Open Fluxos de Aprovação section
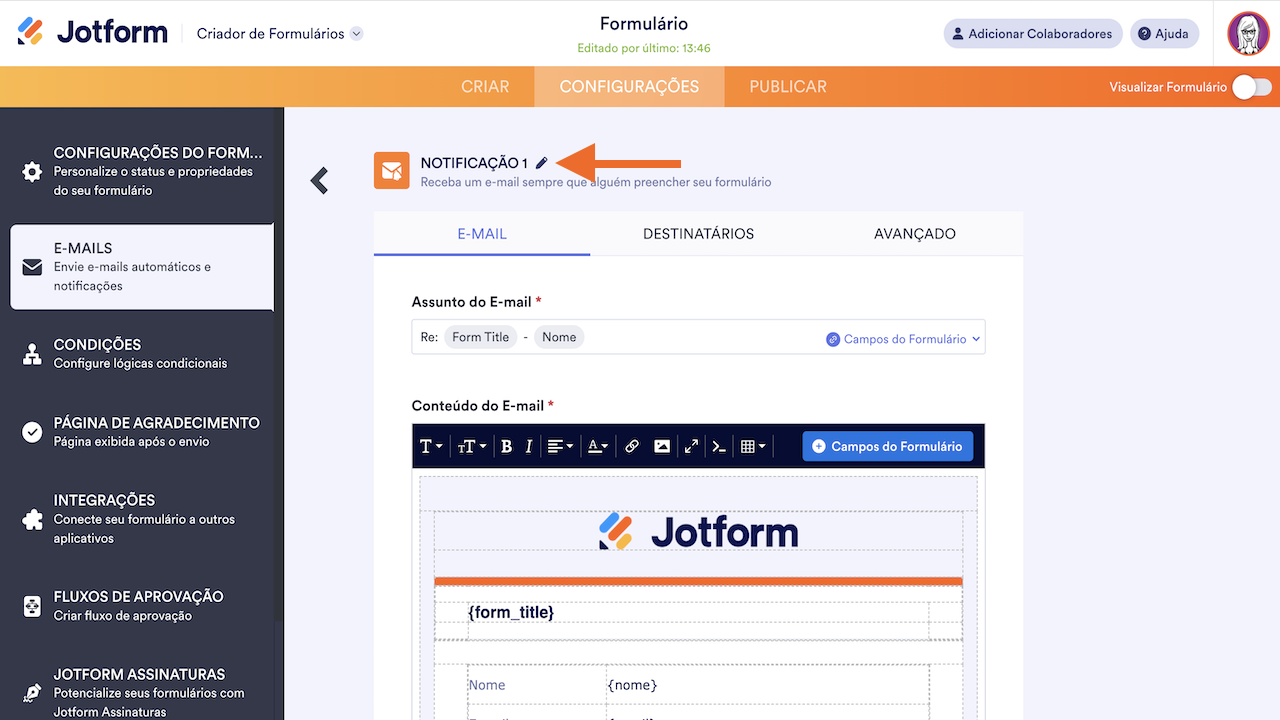Image resolution: width=1280 pixels, height=720 pixels. pos(142,605)
